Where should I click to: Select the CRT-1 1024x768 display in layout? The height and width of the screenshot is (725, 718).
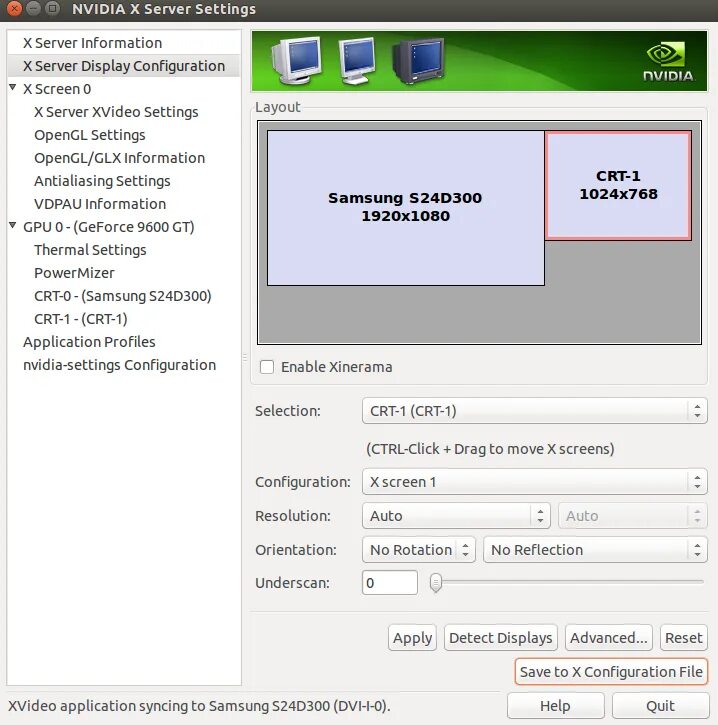click(x=618, y=185)
